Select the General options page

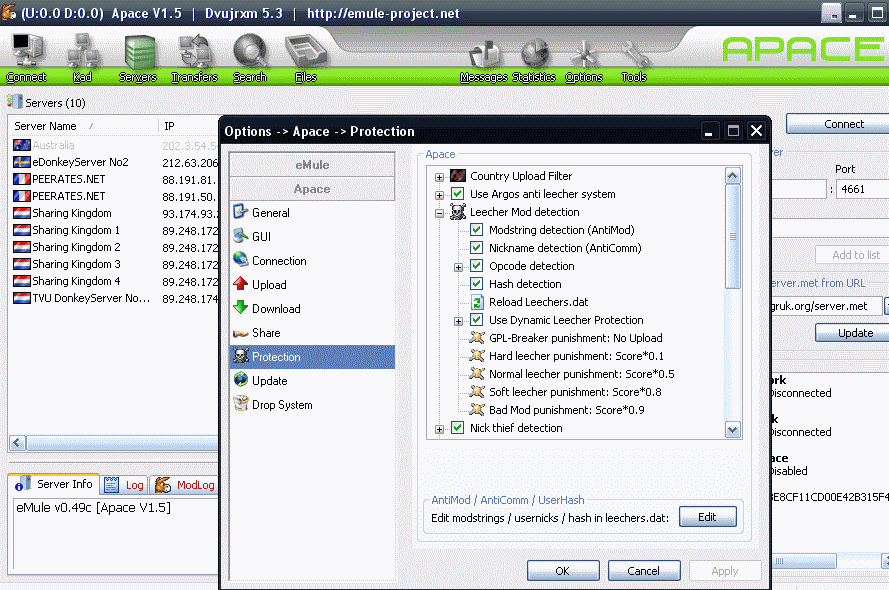312,213
